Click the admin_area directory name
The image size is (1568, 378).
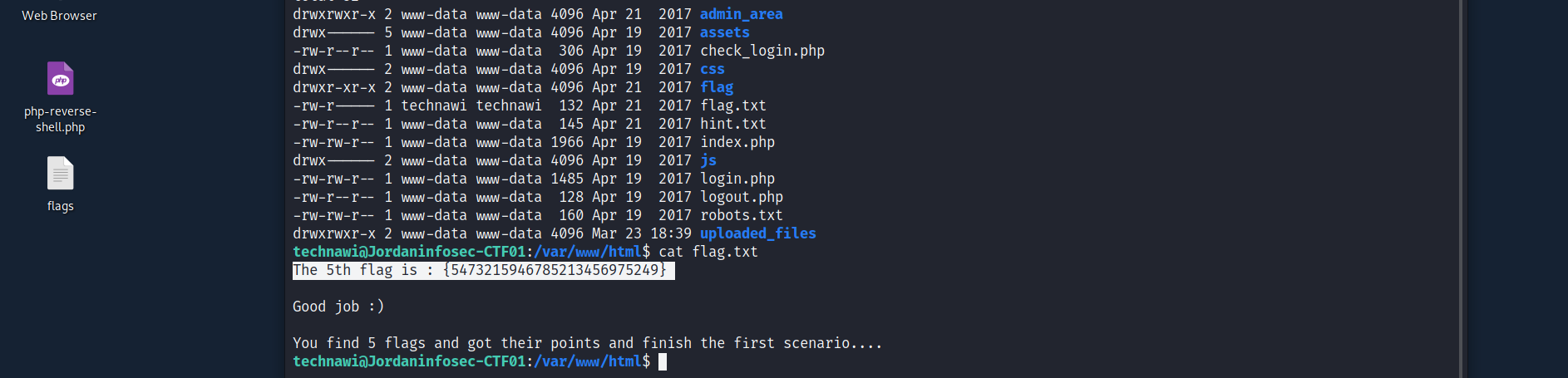pyautogui.click(x=741, y=14)
